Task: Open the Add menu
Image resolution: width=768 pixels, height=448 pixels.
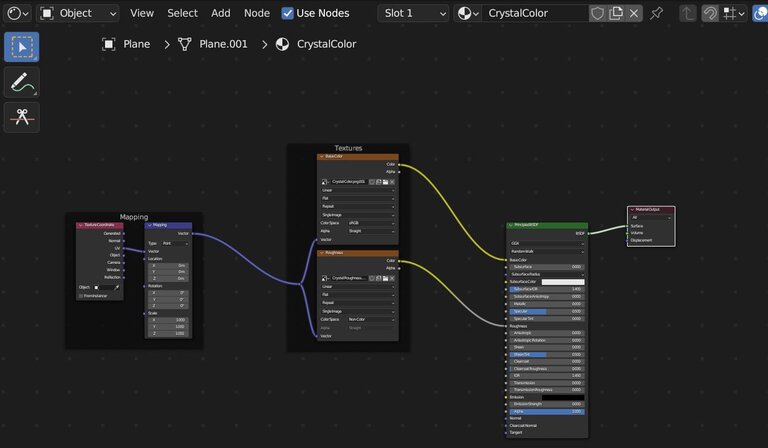Action: point(220,13)
